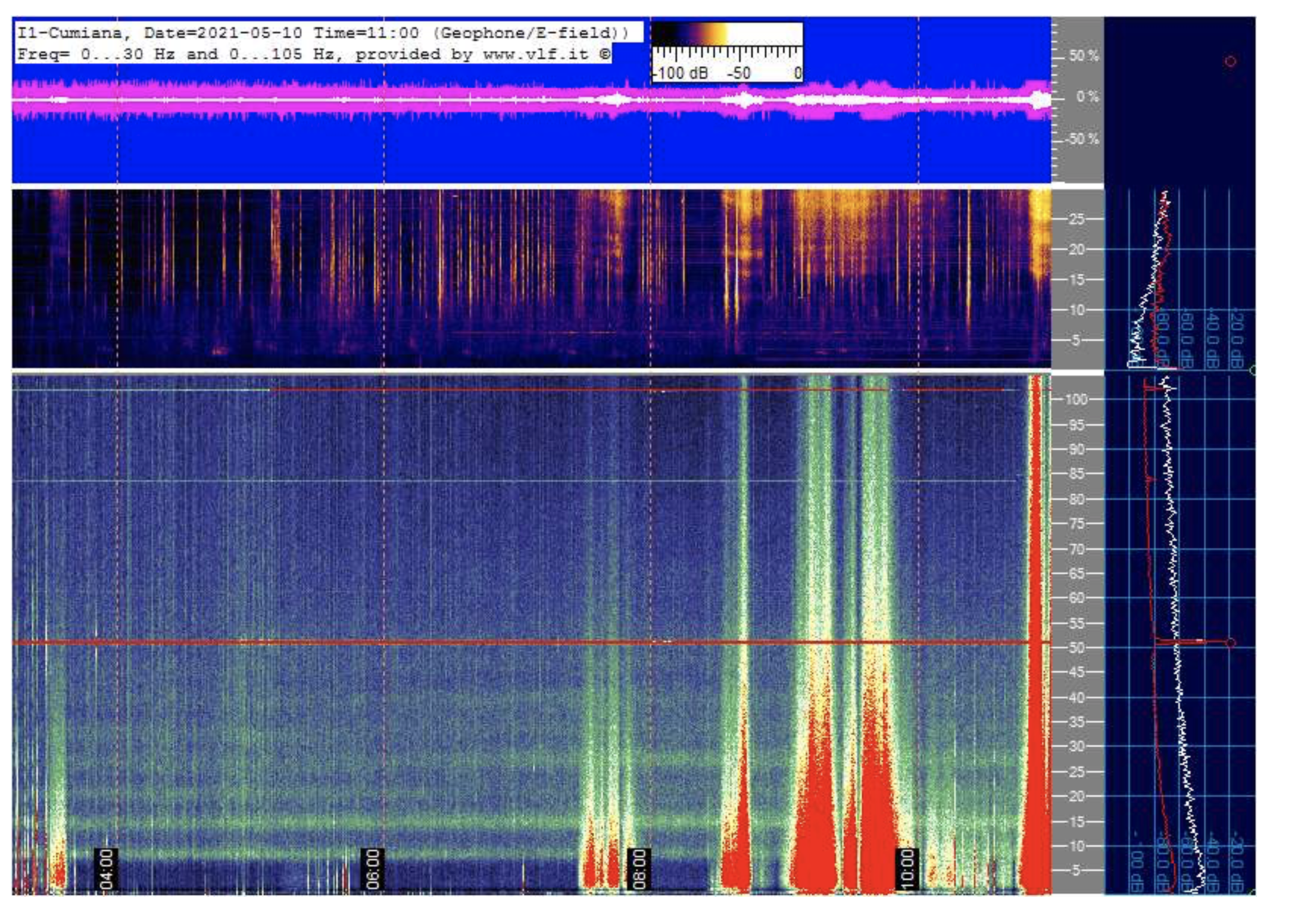Click the 0 % amplitude axis label
Image resolution: width=1295 pixels, height=924 pixels.
pos(1087,97)
